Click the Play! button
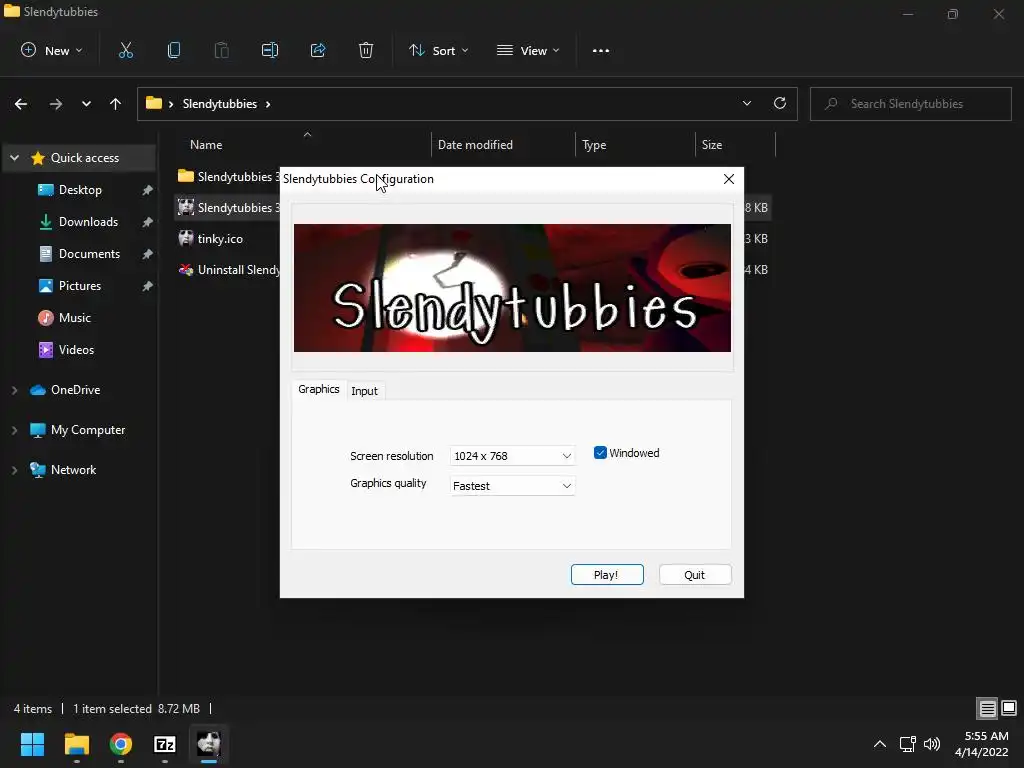 (607, 575)
